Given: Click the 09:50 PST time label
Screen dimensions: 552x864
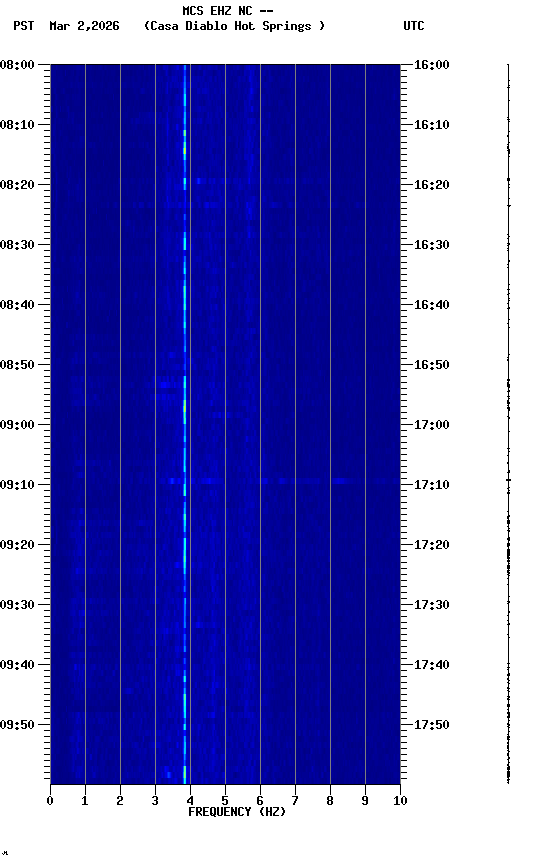Looking at the screenshot, I should point(17,725).
